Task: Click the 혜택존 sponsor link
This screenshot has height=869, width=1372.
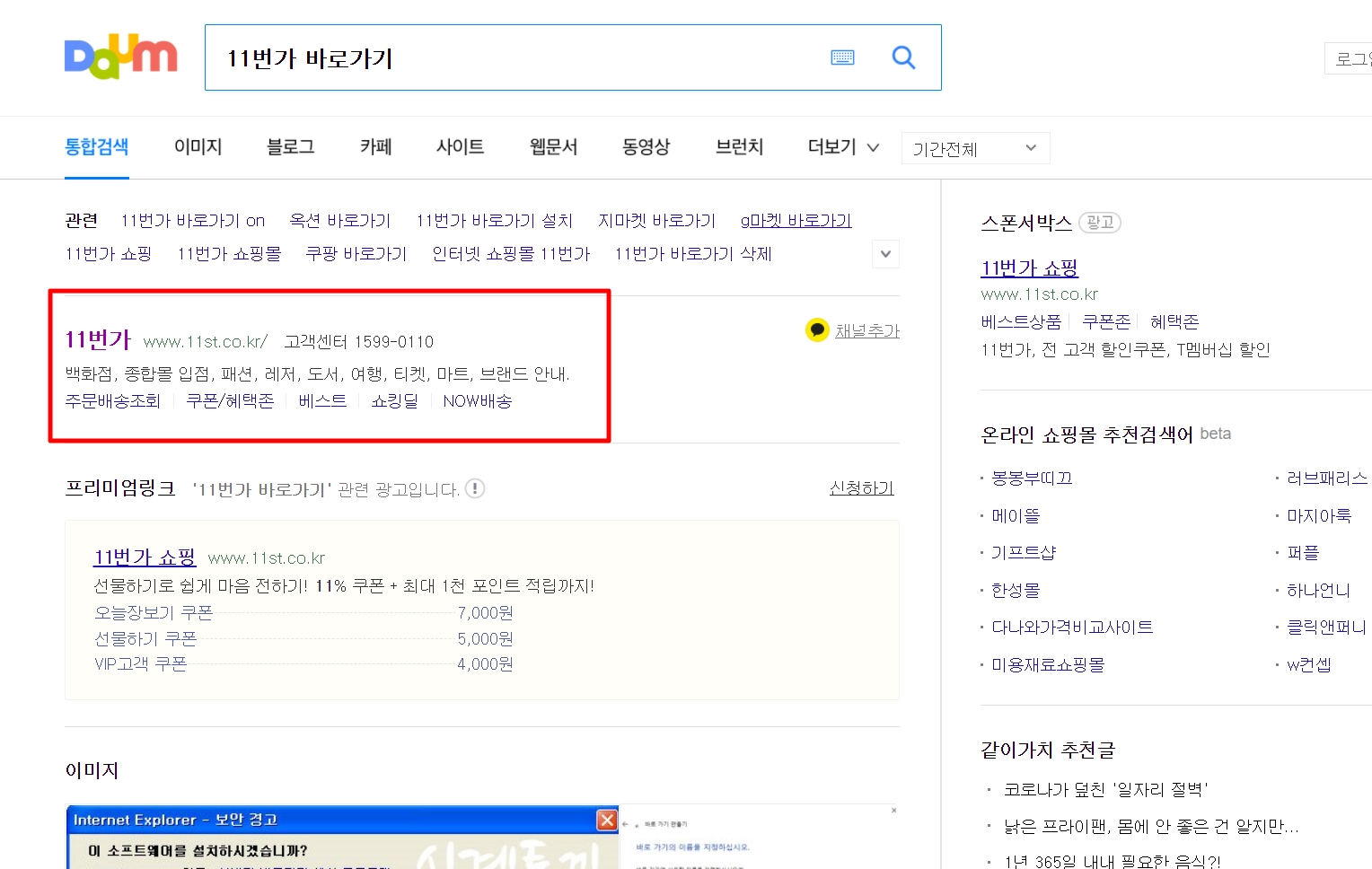Action: click(1174, 321)
